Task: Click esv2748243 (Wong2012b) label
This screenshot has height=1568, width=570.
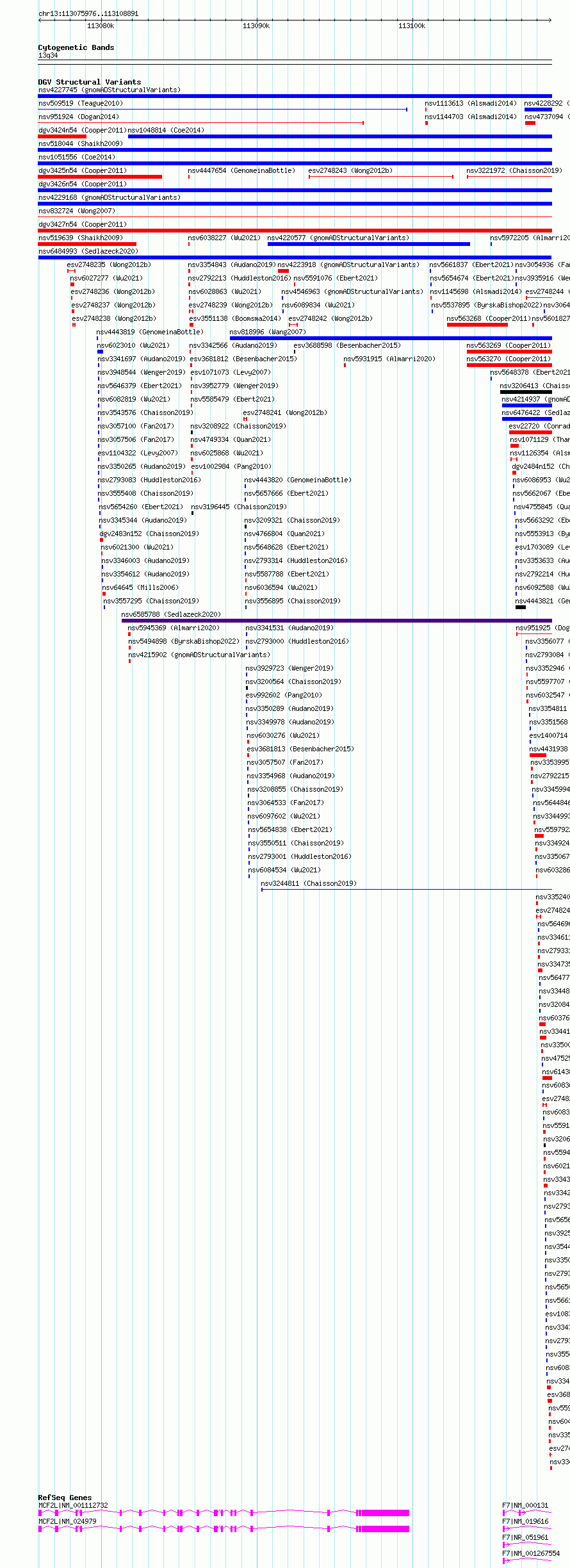Action: coord(350,170)
